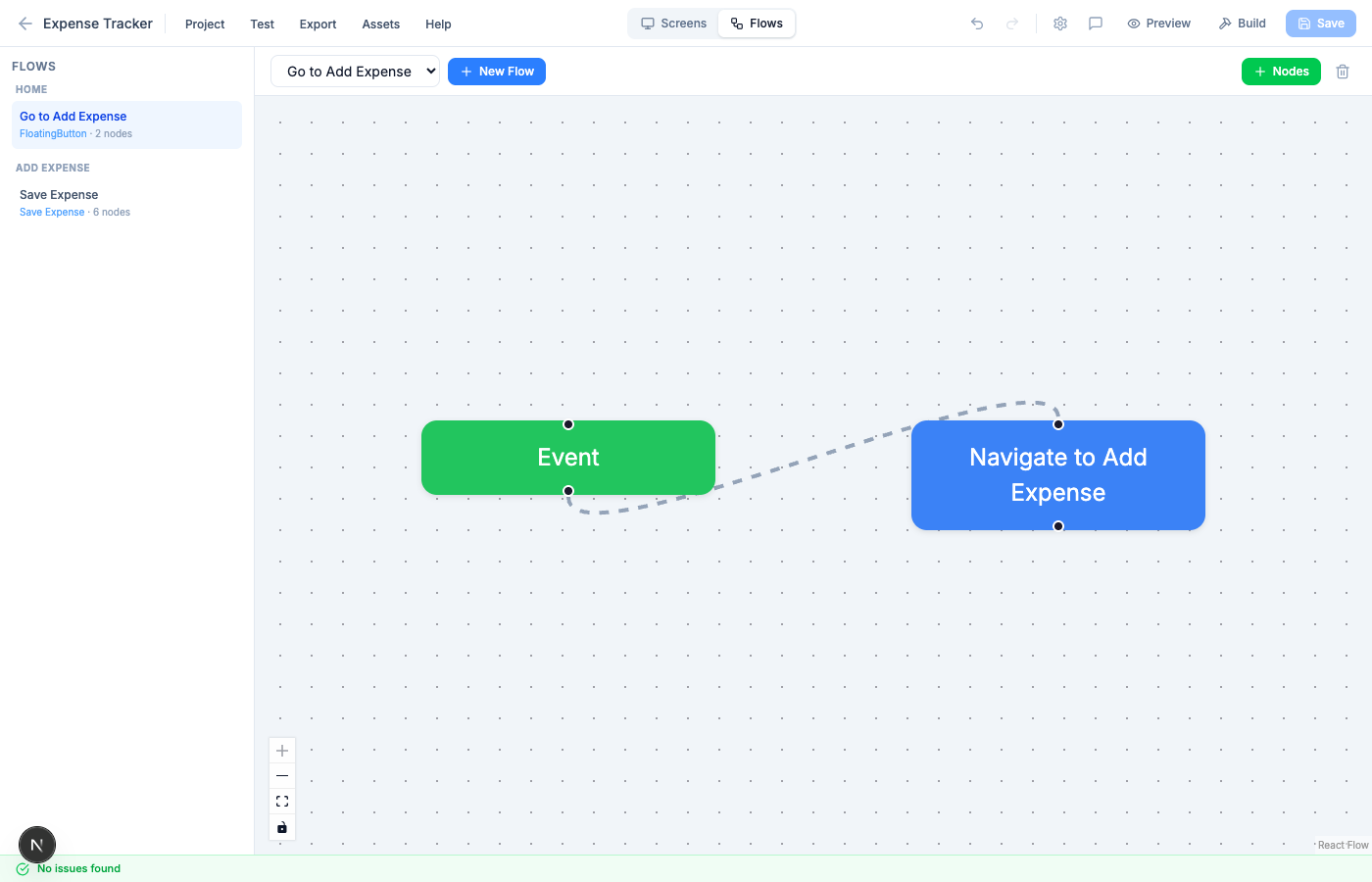Click the HOME section label
This screenshot has height=882, width=1372.
(x=31, y=89)
